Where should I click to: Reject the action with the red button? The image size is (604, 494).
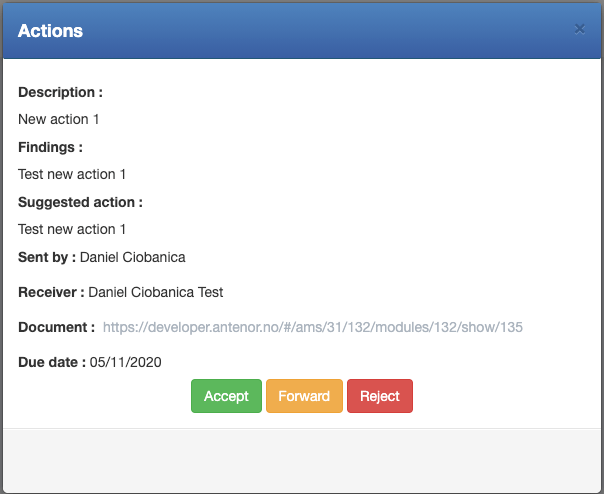tap(380, 396)
